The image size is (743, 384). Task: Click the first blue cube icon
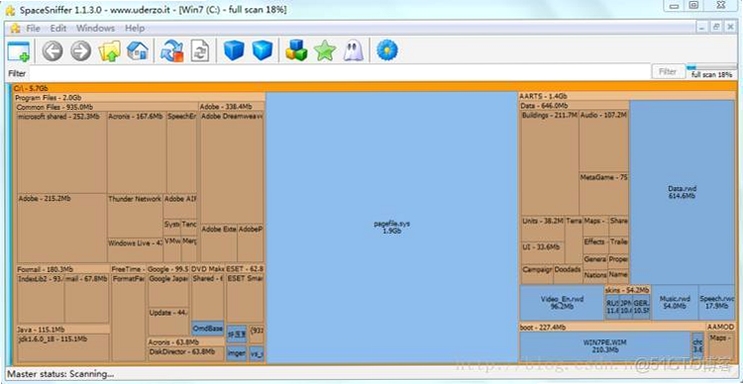234,51
